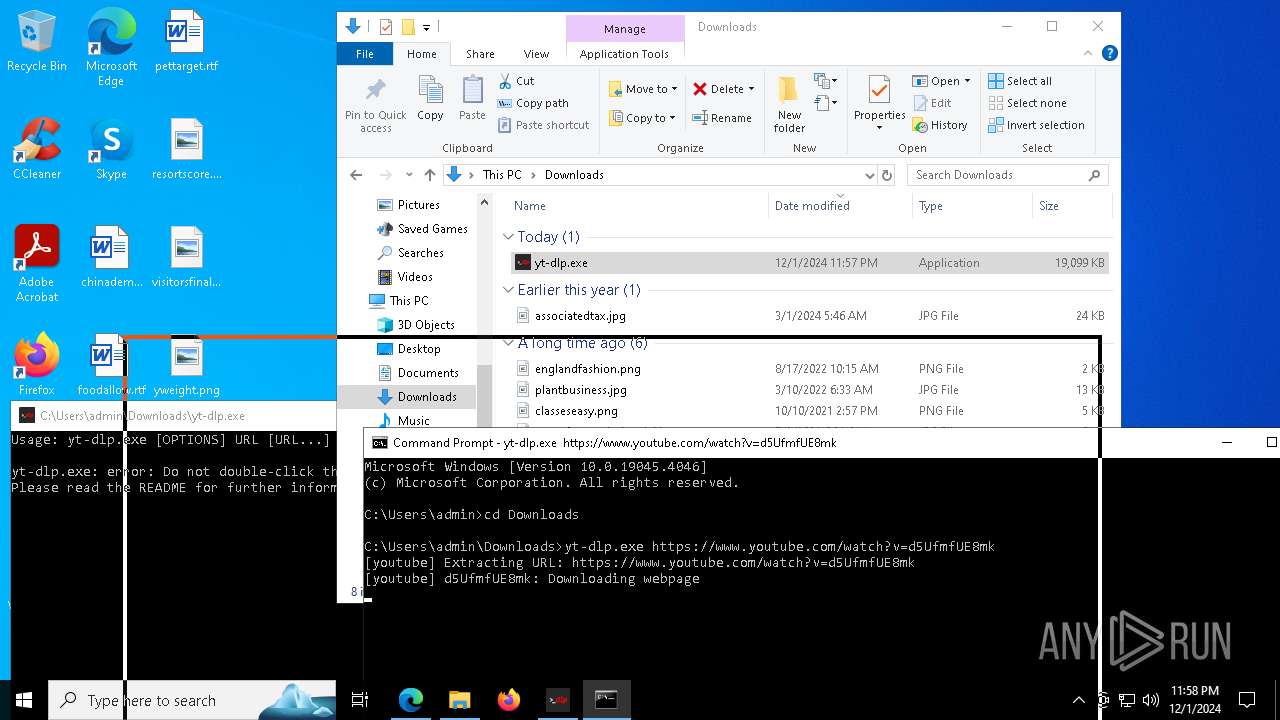Open CCleaner desktop shortcut
The image size is (1280, 720).
(37, 149)
